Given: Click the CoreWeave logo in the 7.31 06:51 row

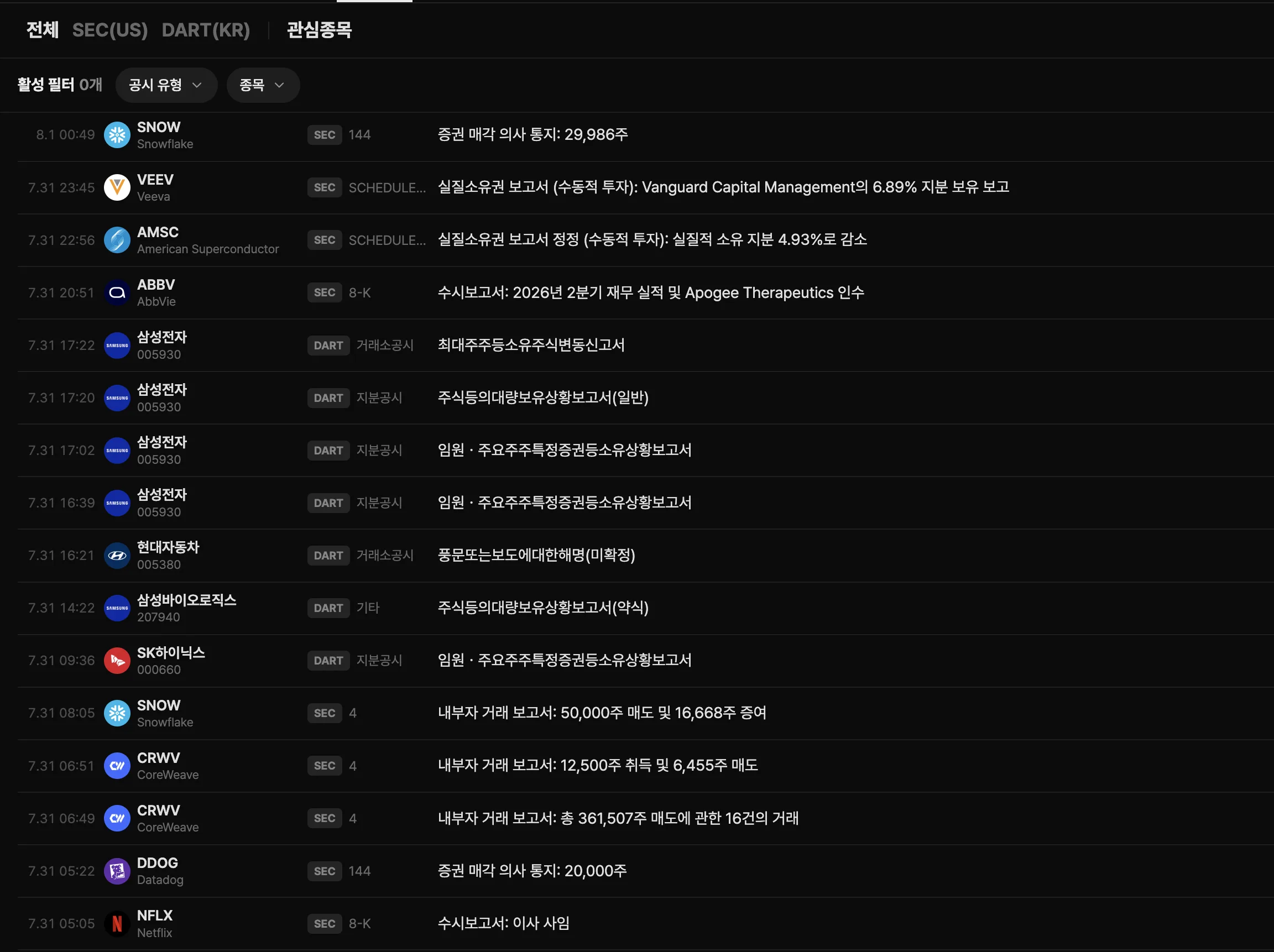Looking at the screenshot, I should click(117, 766).
